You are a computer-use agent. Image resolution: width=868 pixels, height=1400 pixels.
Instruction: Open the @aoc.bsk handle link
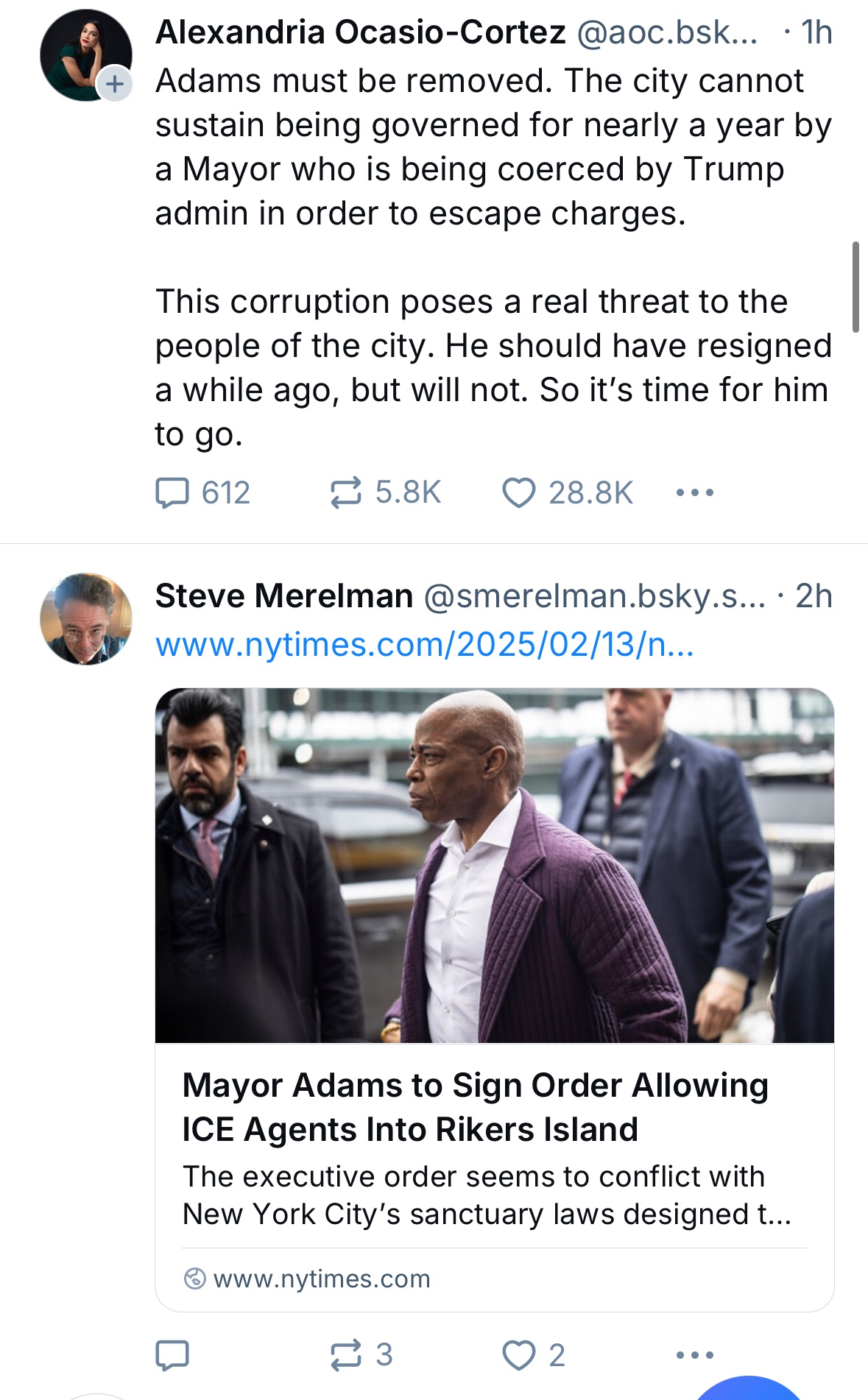pyautogui.click(x=666, y=32)
